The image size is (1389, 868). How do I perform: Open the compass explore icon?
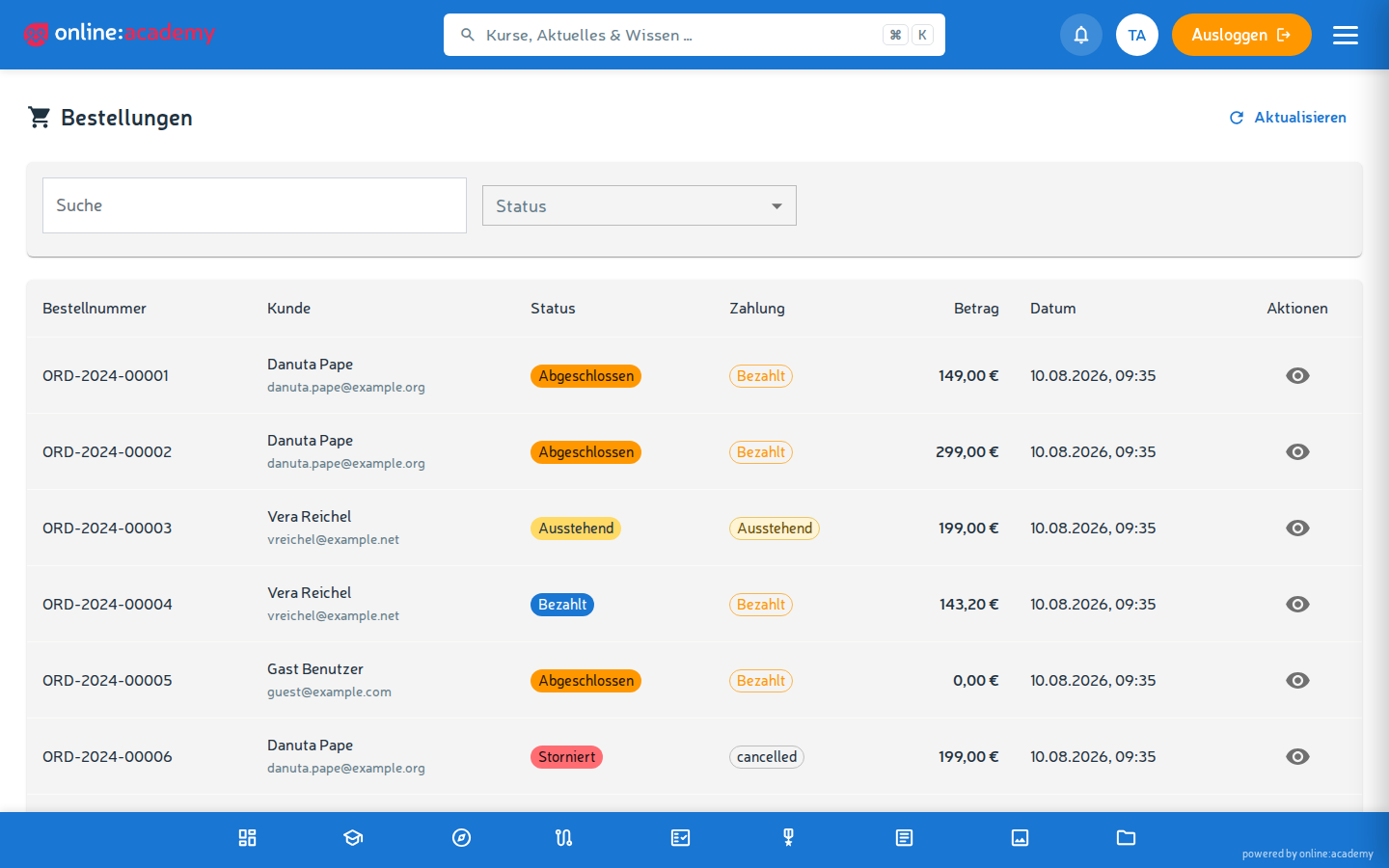pyautogui.click(x=461, y=838)
